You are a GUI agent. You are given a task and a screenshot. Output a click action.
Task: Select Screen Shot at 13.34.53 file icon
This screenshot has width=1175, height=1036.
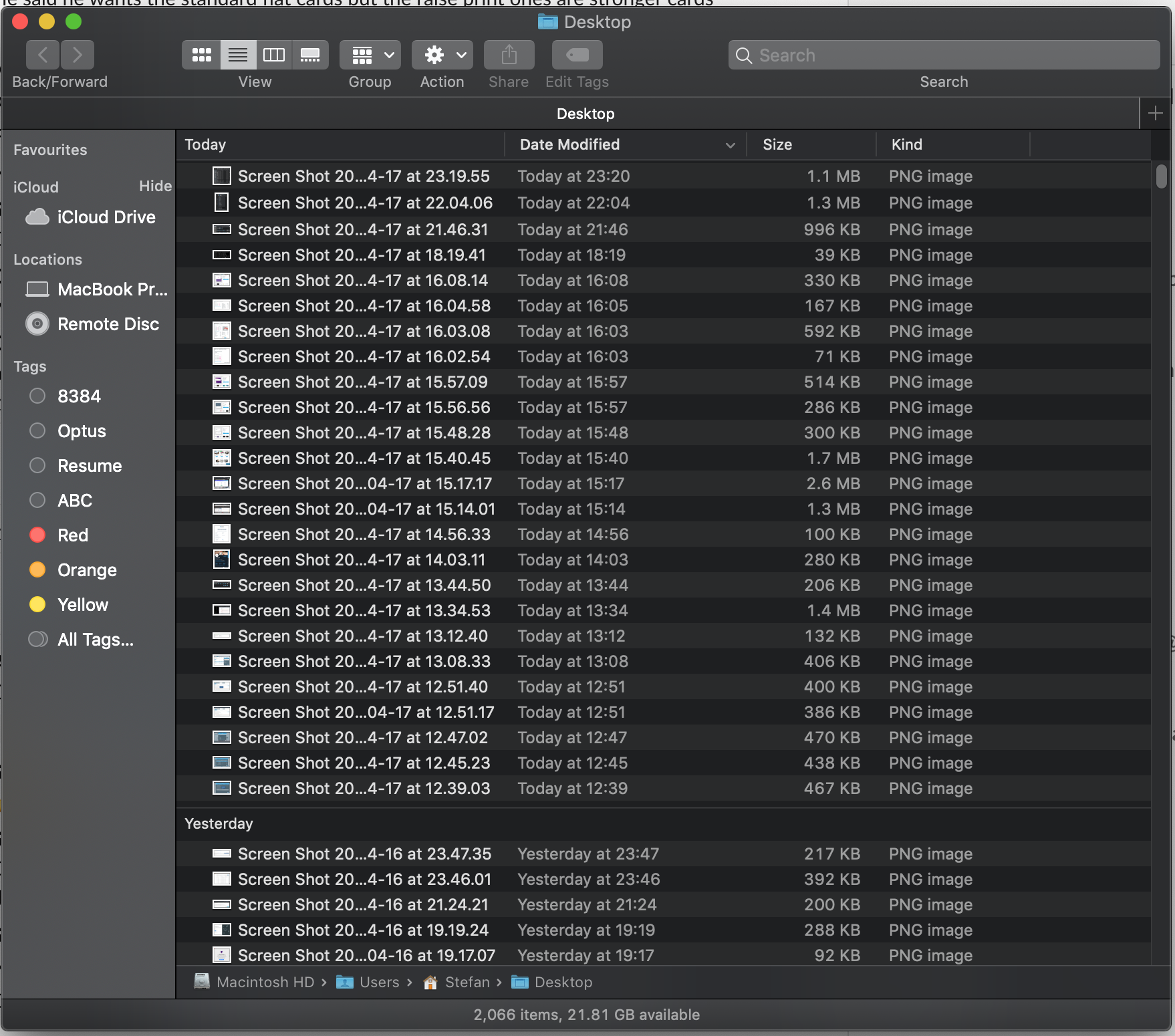click(221, 610)
